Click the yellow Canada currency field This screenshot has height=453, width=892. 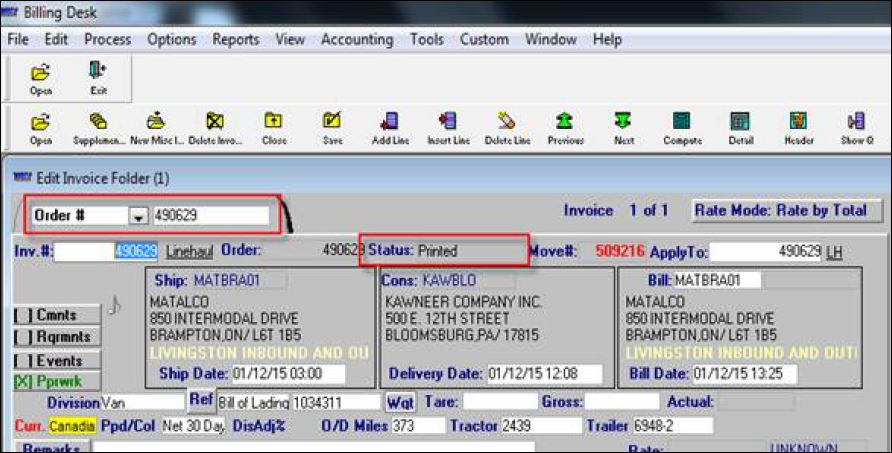point(72,426)
